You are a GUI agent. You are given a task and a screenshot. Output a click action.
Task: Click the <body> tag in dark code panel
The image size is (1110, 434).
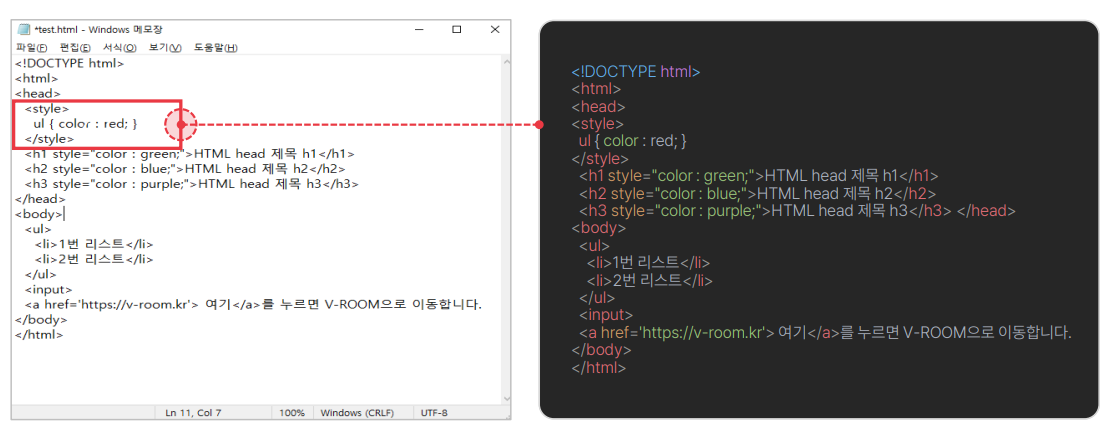coord(599,229)
